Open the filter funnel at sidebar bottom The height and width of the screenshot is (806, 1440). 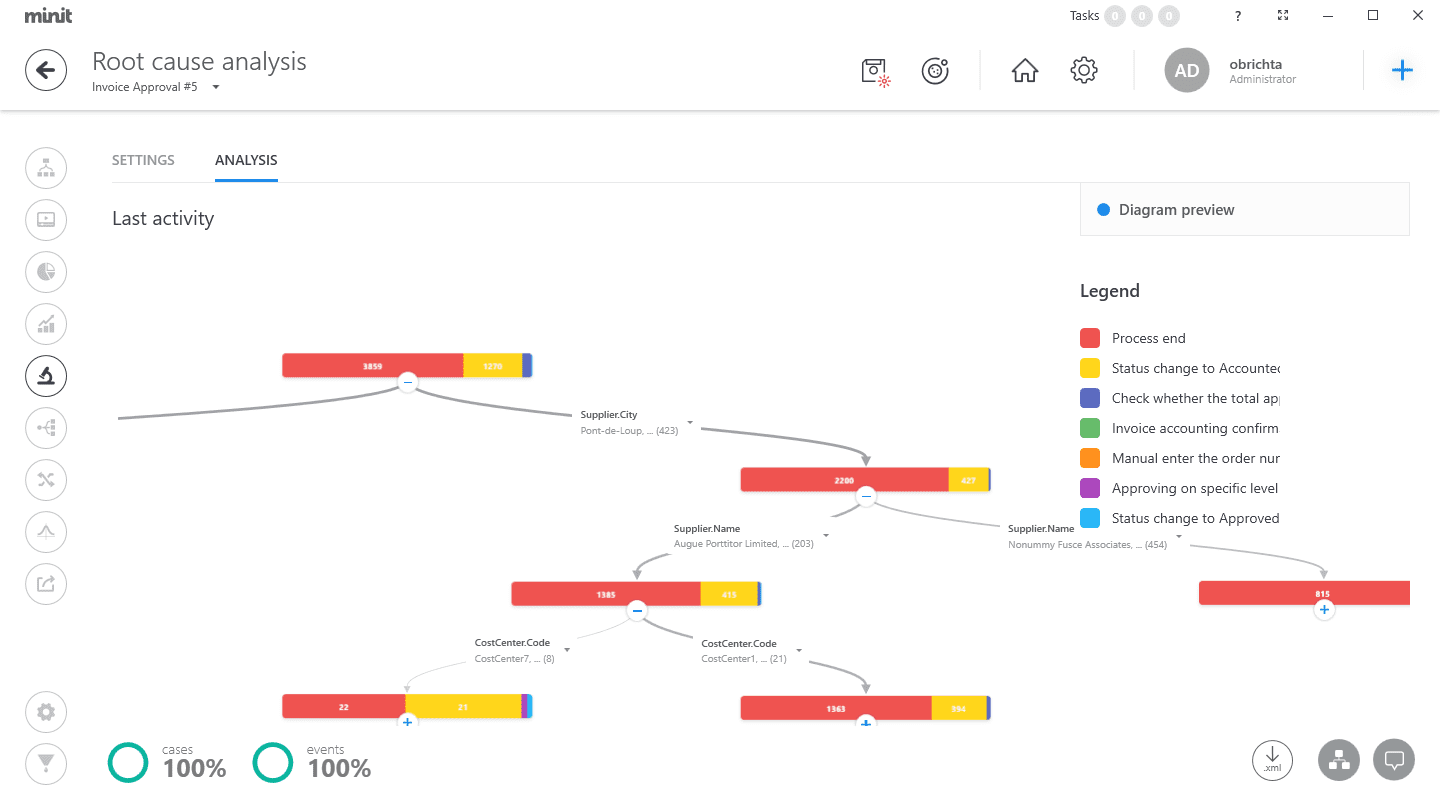click(46, 763)
